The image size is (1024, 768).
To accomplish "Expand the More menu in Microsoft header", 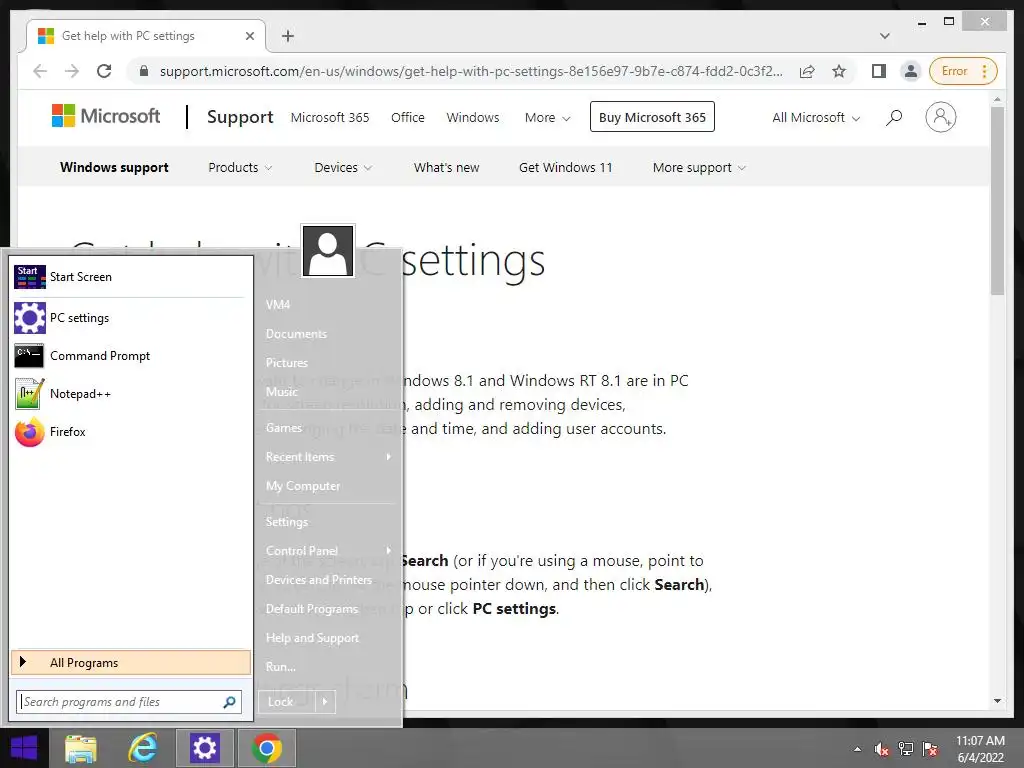I will coord(547,118).
